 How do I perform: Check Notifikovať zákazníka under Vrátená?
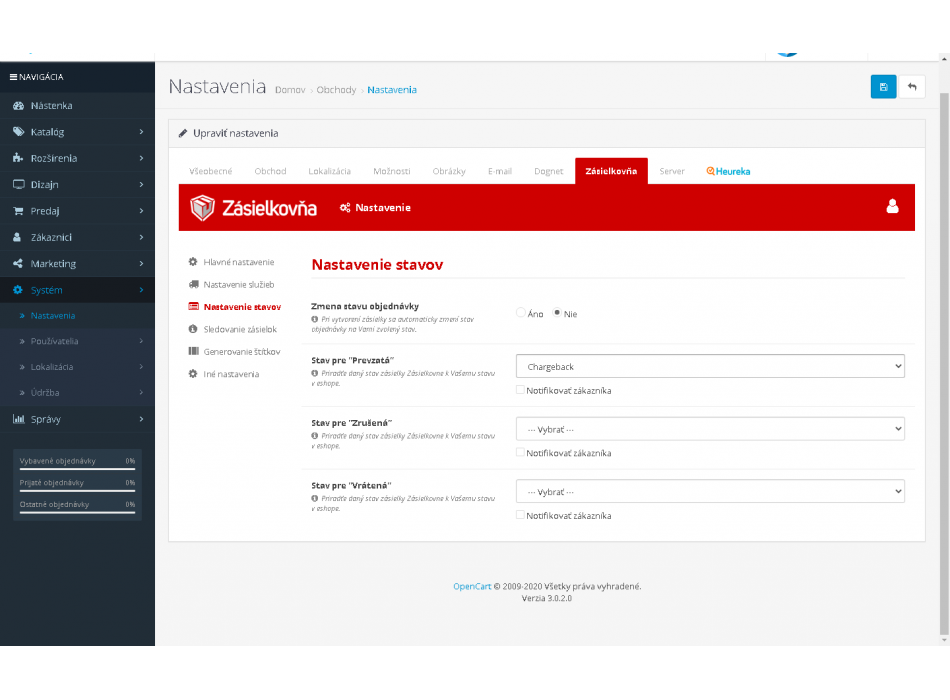520,515
